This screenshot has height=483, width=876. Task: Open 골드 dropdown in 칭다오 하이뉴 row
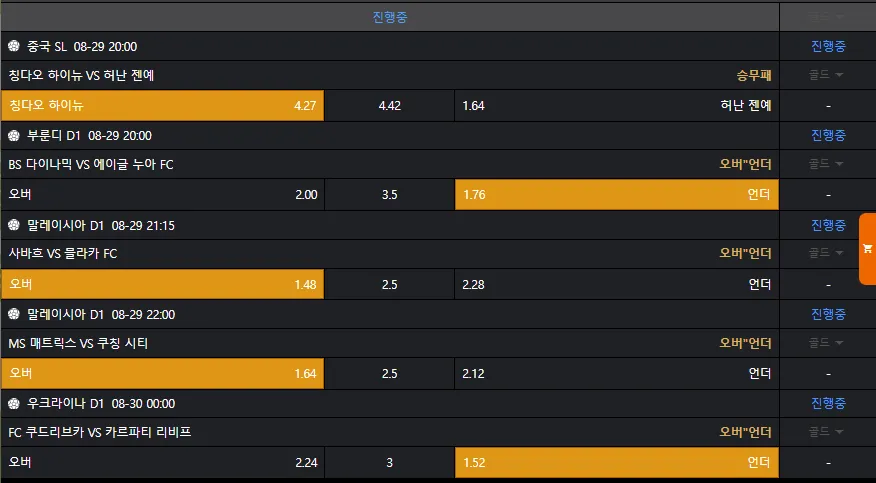pyautogui.click(x=827, y=75)
